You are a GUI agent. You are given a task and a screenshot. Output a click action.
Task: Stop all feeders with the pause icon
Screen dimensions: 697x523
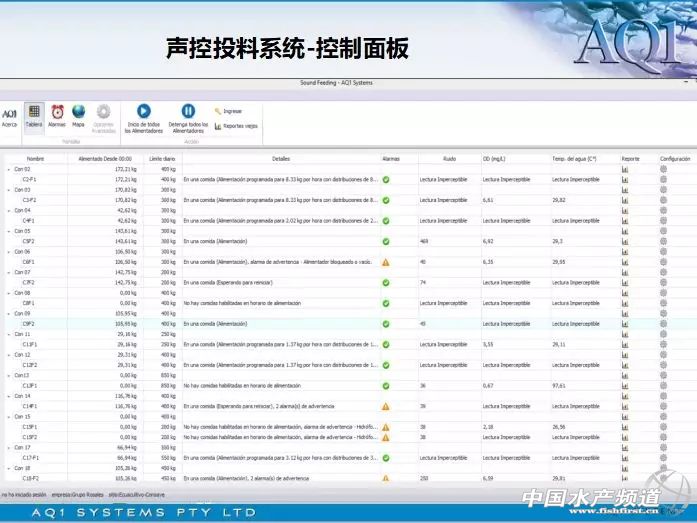click(188, 112)
